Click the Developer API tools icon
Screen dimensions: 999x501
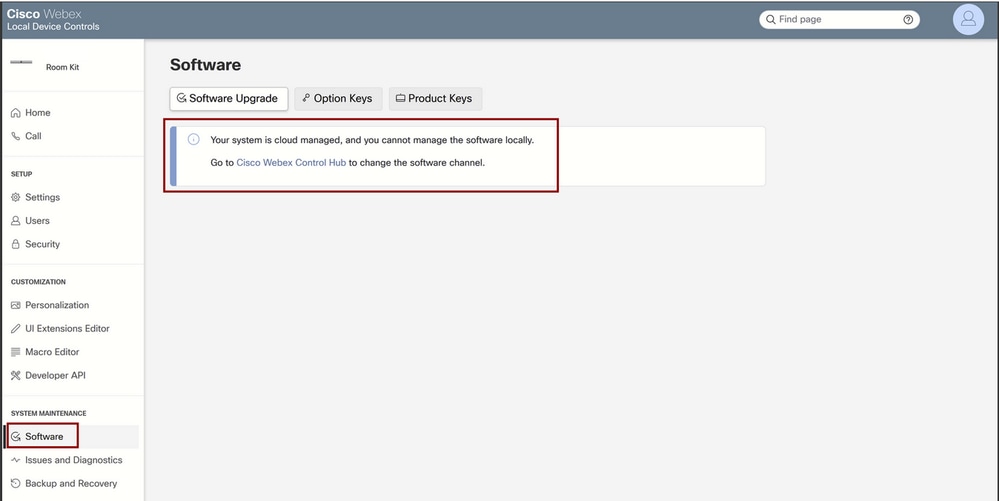pyautogui.click(x=16, y=375)
